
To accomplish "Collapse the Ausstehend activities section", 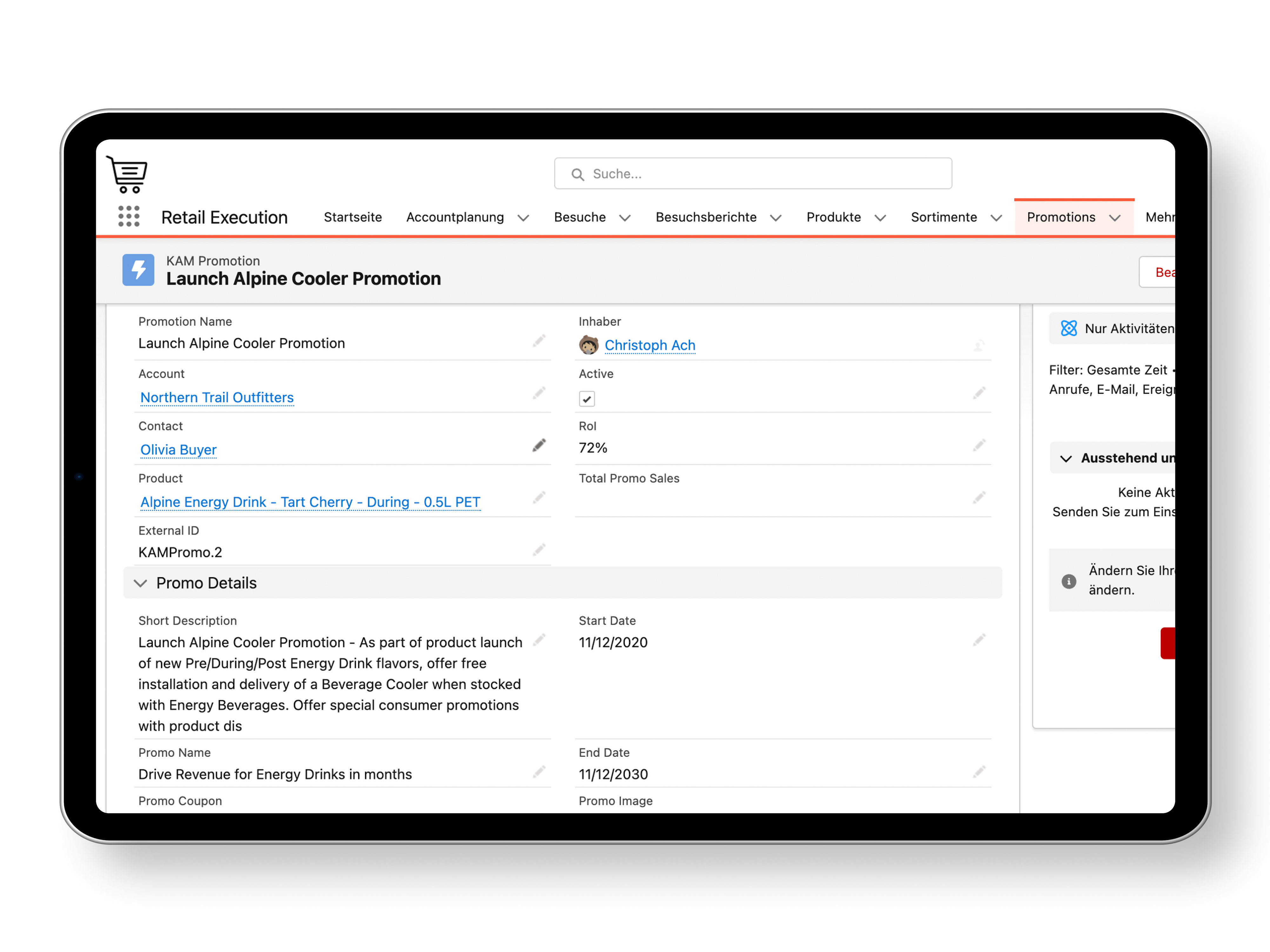I will [x=1066, y=459].
